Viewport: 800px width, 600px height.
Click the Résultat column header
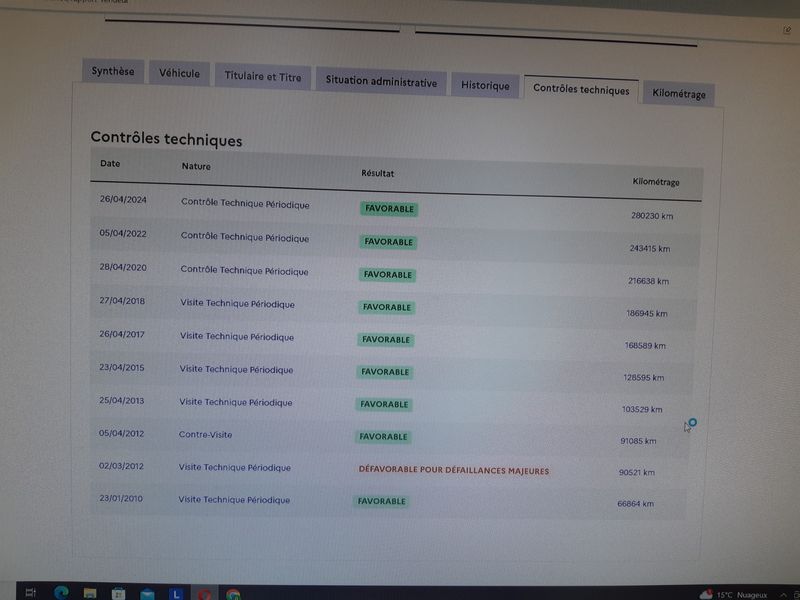pyautogui.click(x=378, y=173)
